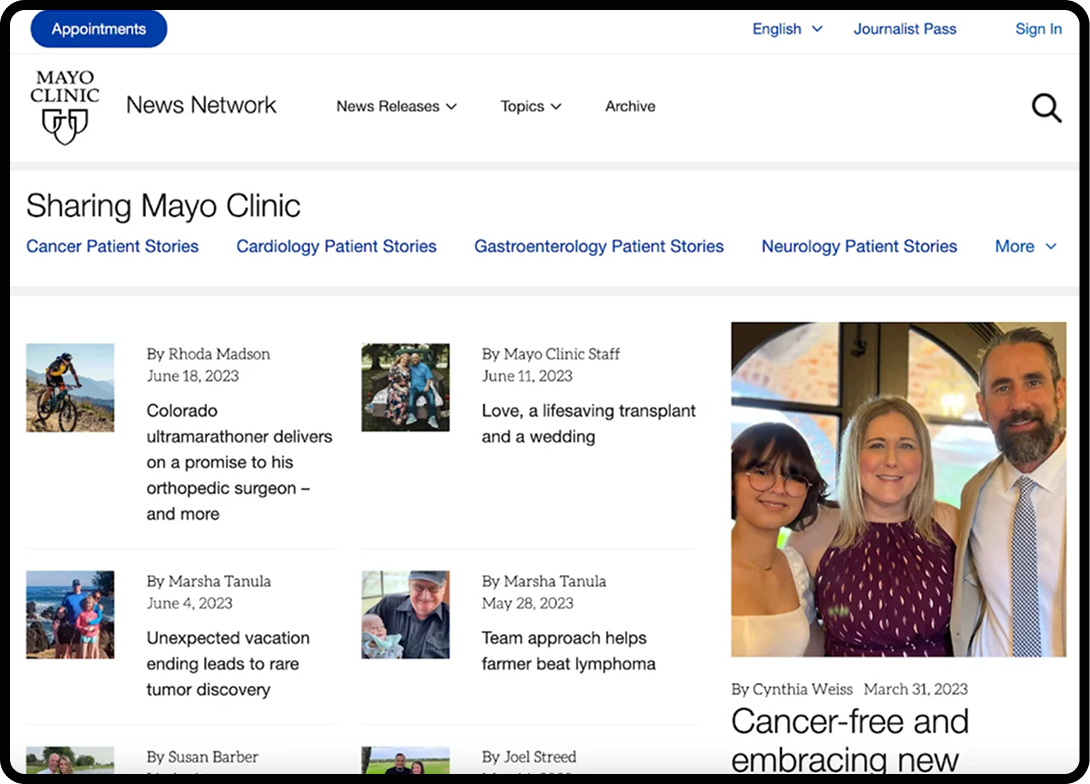Screen dimensions: 1090x784
Task: Click the Joel Streed byline
Action: [529, 757]
